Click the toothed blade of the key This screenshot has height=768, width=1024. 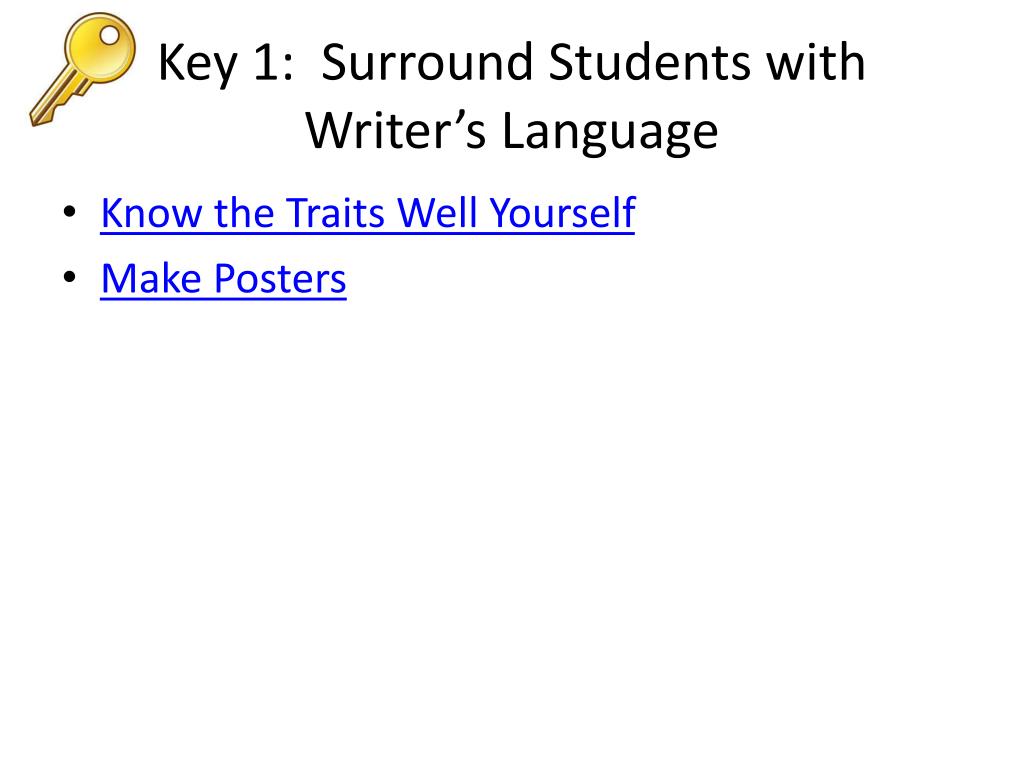point(56,103)
